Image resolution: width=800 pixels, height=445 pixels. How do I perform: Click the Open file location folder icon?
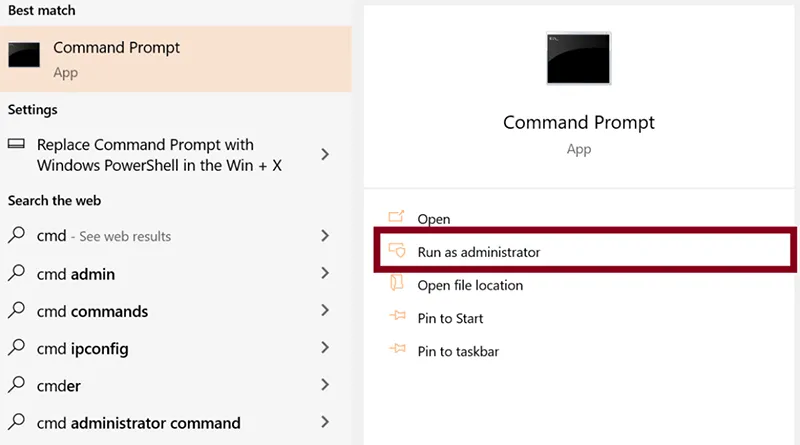tap(396, 285)
